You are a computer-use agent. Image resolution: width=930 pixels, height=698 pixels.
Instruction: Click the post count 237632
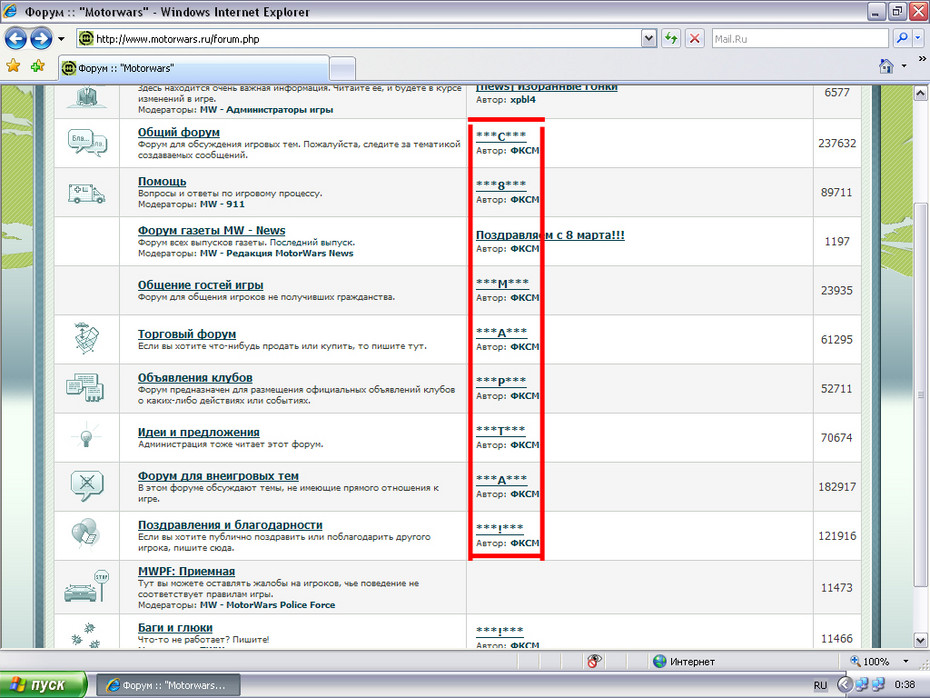pyautogui.click(x=837, y=143)
